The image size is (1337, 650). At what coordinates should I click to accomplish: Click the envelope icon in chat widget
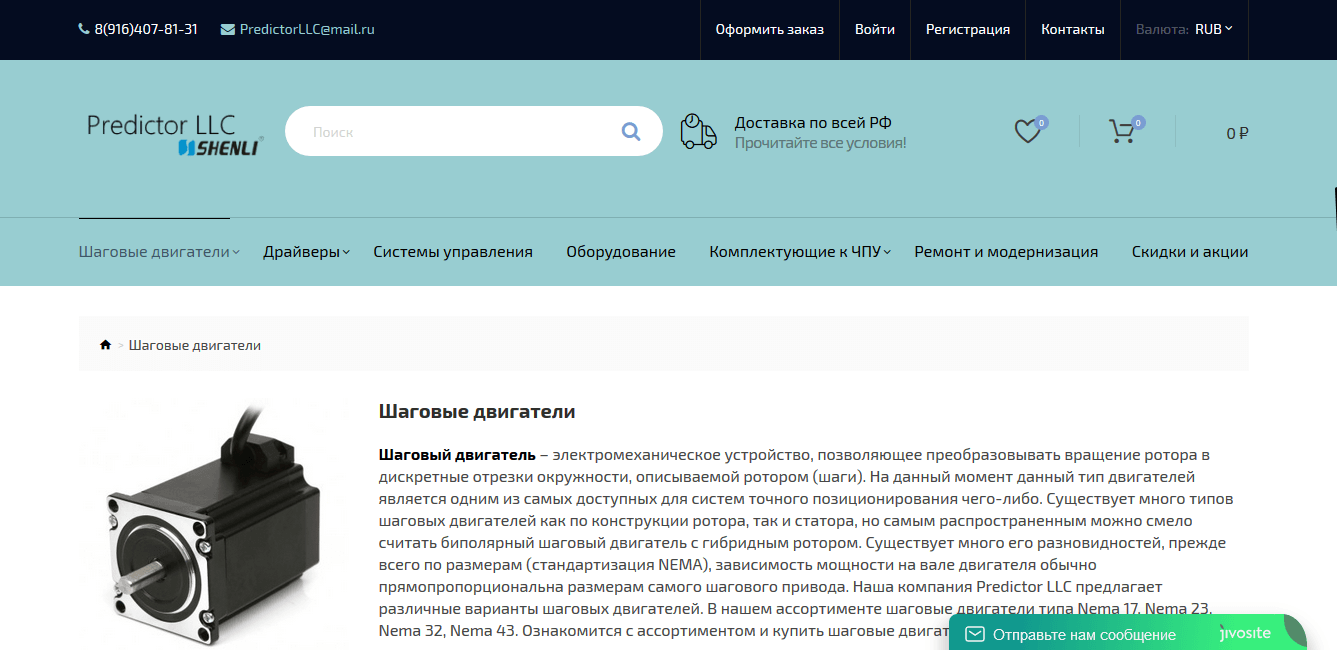pos(974,634)
